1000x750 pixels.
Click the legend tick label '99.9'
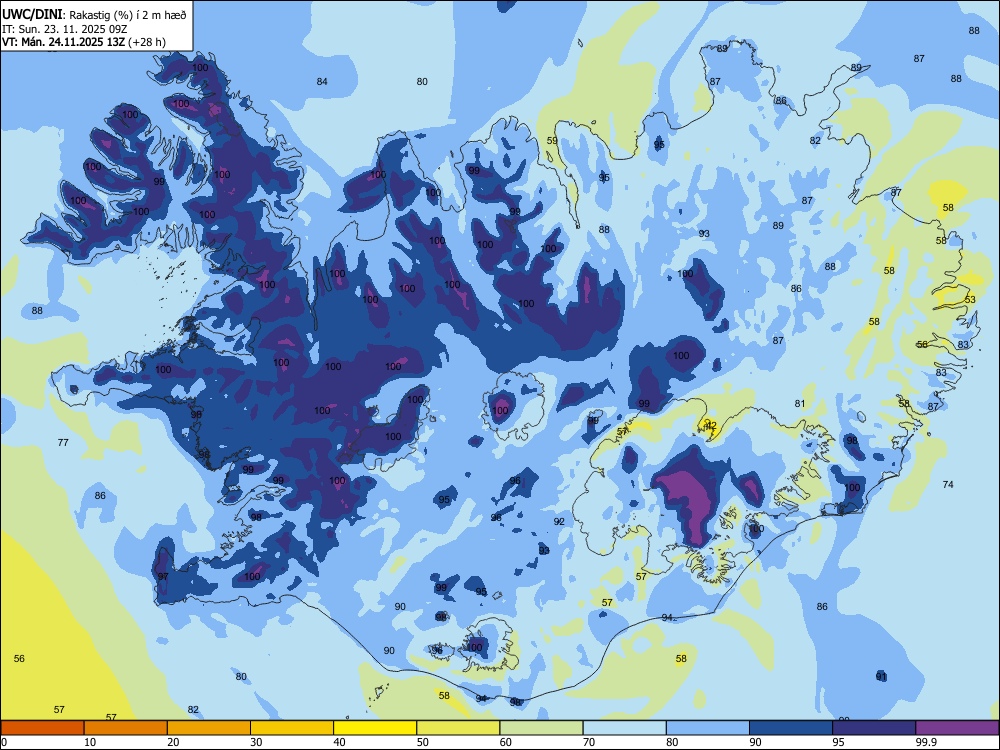[926, 742]
